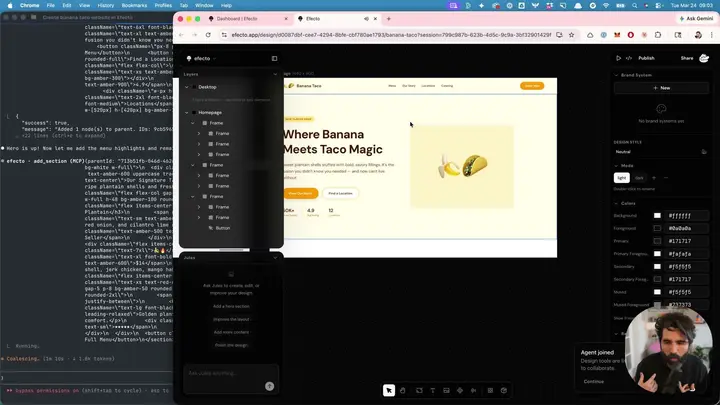720x405 pixels.
Task: Open the efecto logo dropdown
Action: click(x=202, y=58)
